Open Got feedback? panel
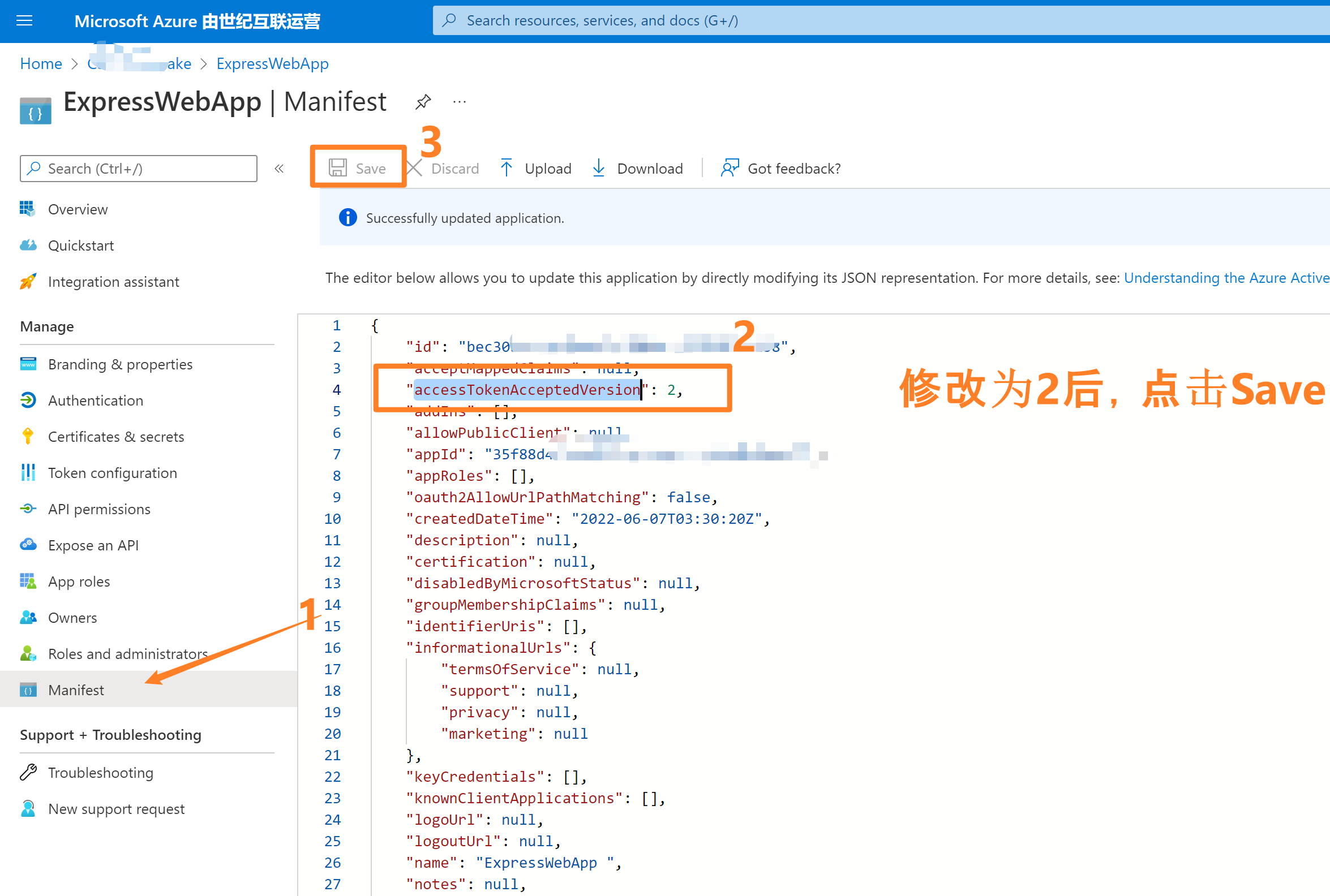The image size is (1330, 896). (781, 169)
